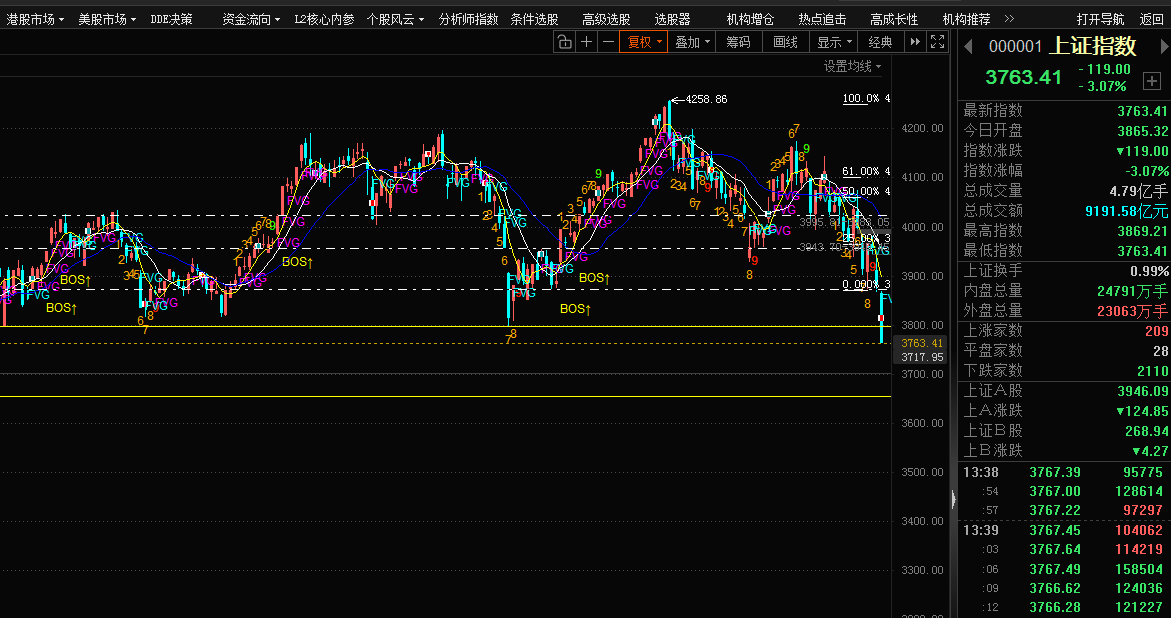Click 上涨家数 value 209
1171x618 pixels.
click(1156, 331)
